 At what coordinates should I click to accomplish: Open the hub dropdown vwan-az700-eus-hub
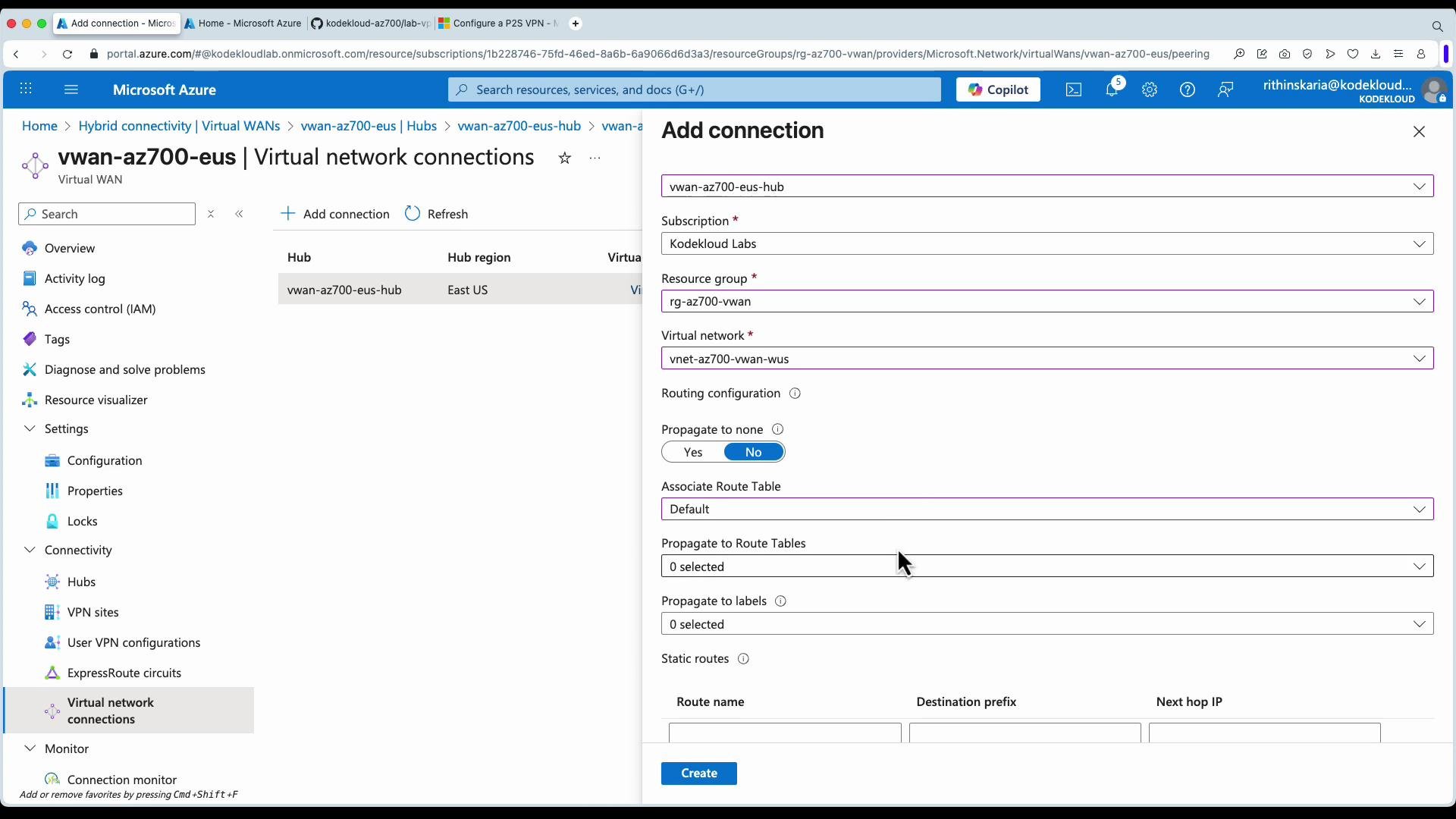(1047, 187)
